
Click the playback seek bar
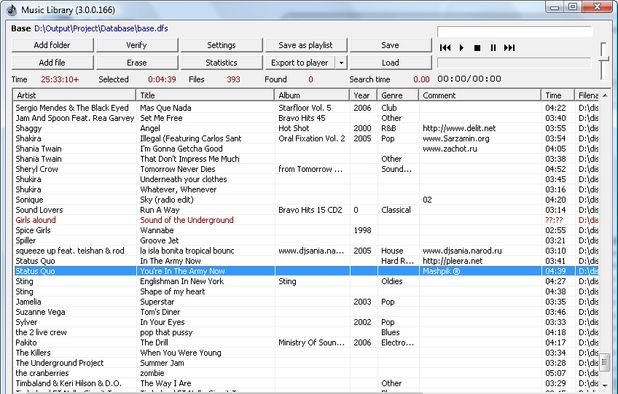coord(514,63)
